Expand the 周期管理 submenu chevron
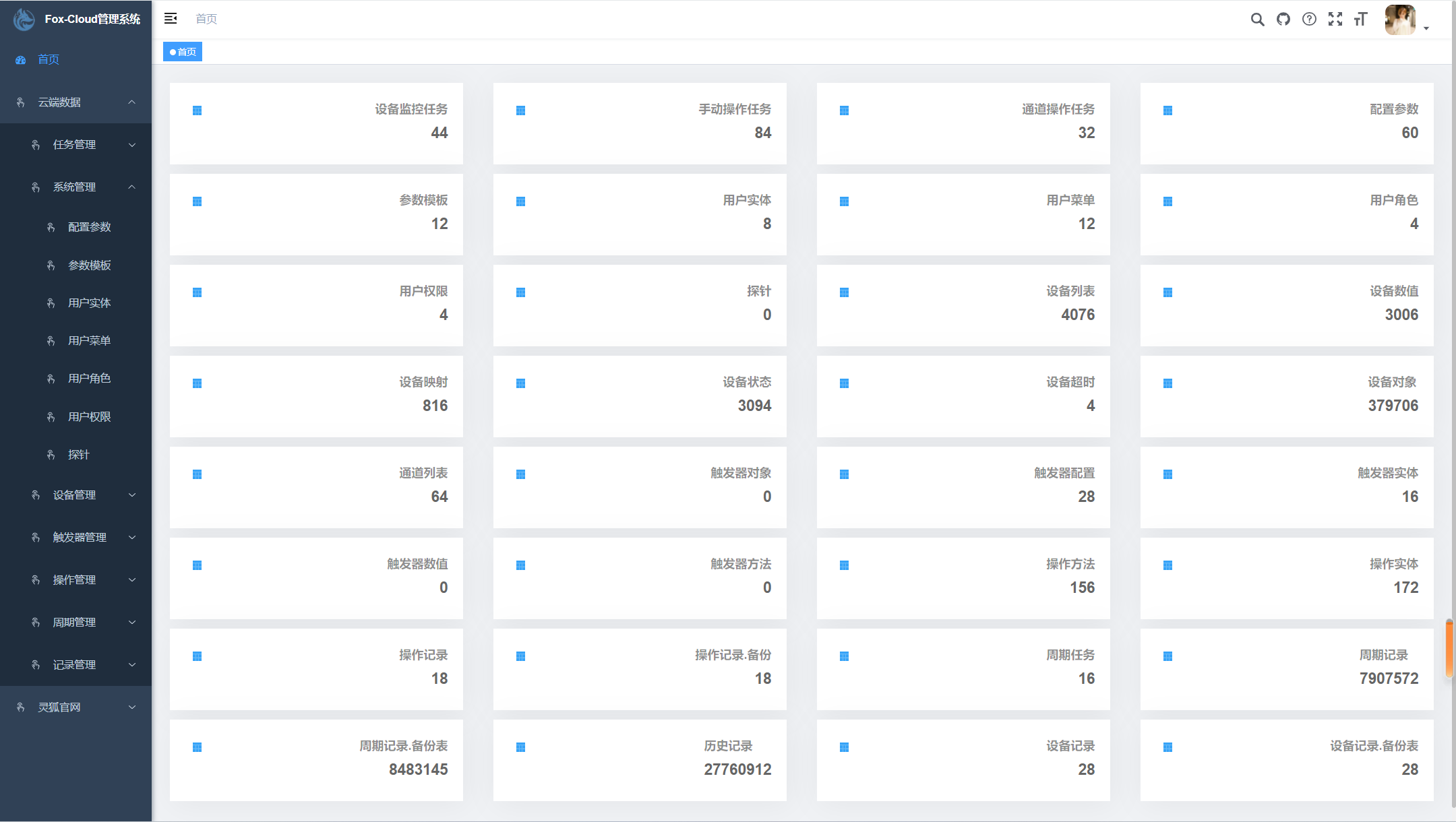This screenshot has width=1456, height=822. tap(132, 623)
